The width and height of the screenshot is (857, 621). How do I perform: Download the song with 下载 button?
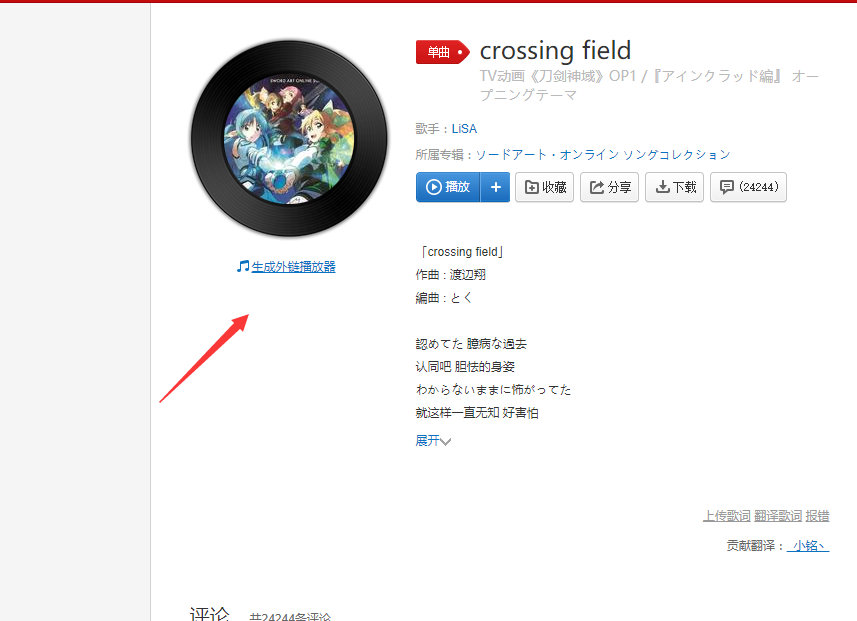[674, 187]
